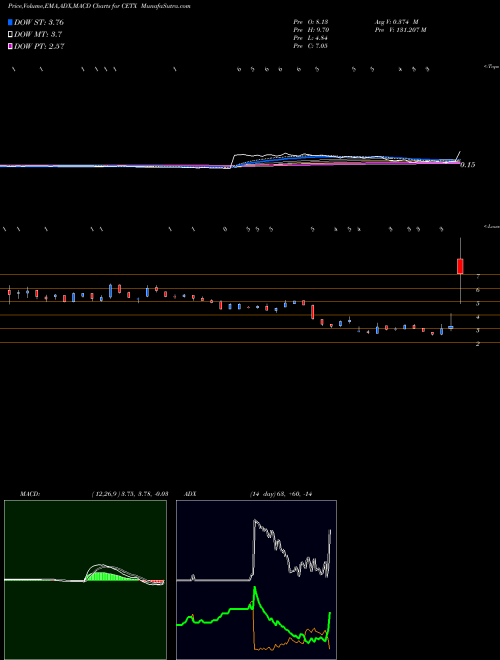This screenshot has width=500, height=660.
Task: Click the magenta DOW PT legend swatch
Action: tap(11, 46)
